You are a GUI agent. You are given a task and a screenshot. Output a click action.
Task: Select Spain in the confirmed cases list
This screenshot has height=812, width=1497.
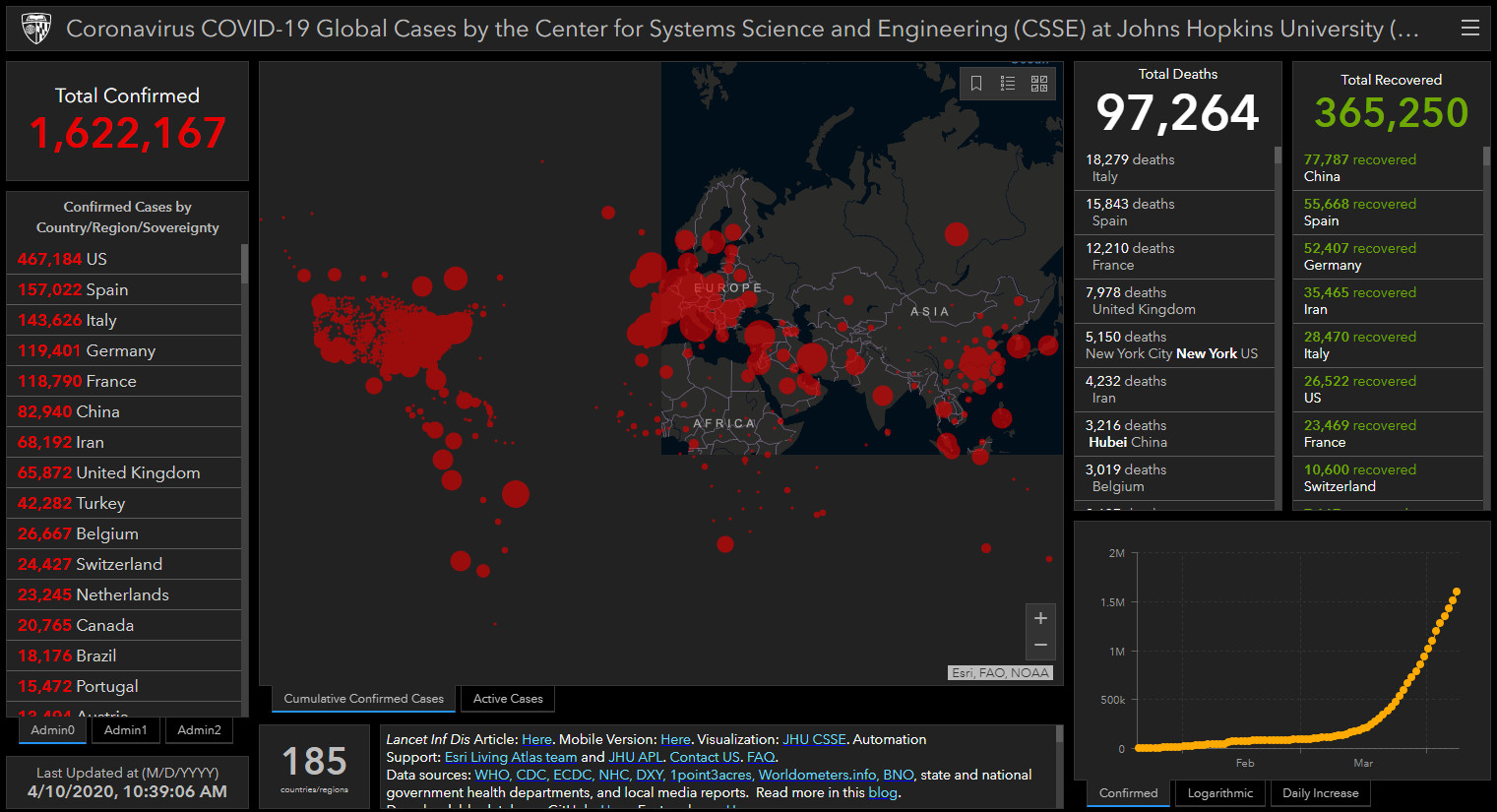123,289
